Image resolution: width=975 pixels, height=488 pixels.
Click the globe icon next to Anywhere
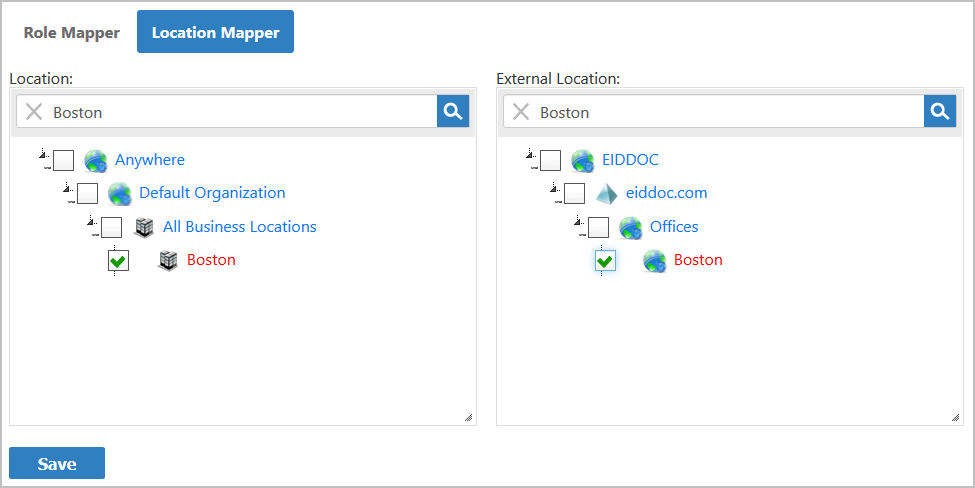pos(96,160)
